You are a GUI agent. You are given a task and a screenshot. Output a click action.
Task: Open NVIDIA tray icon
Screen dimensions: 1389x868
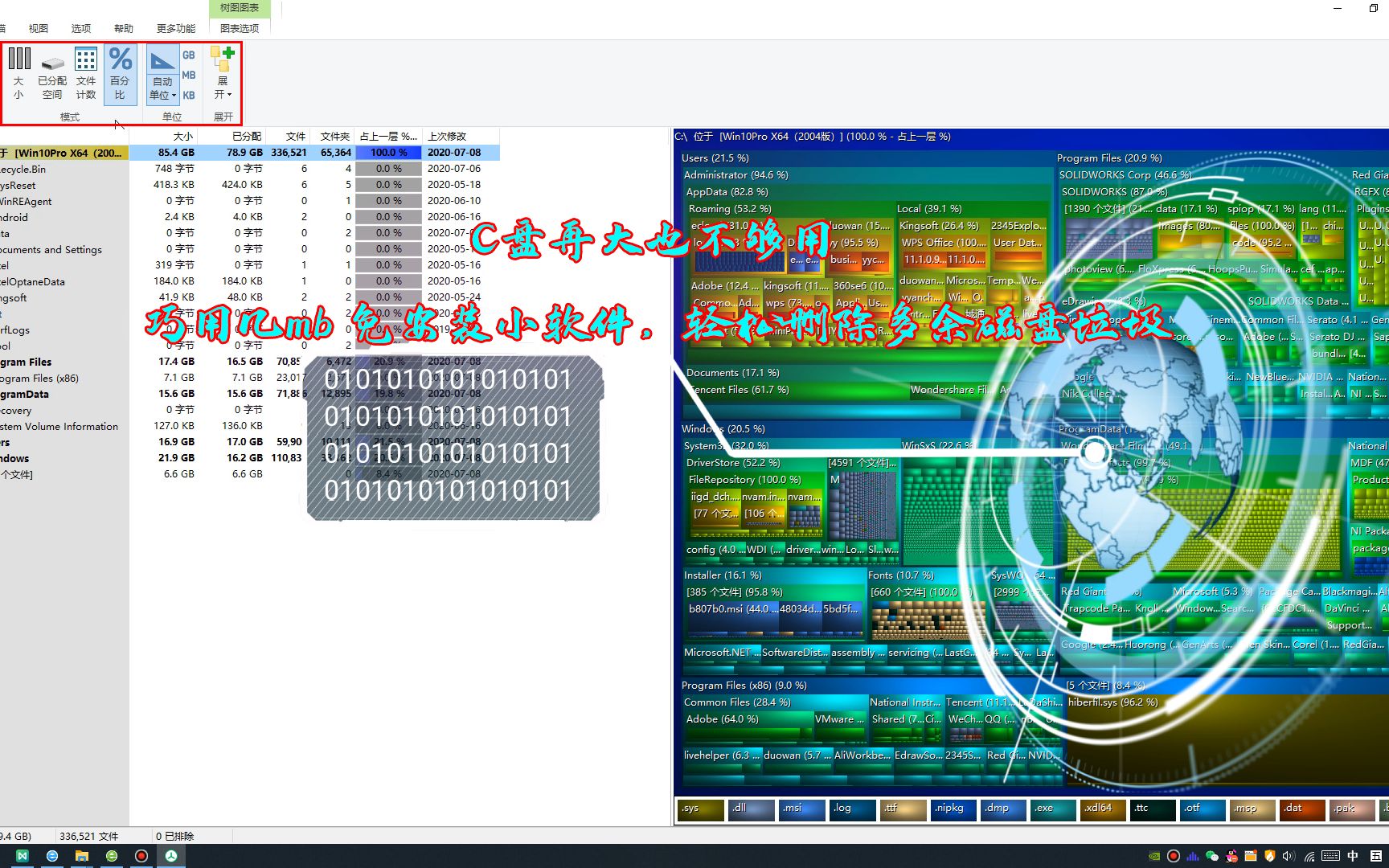[x=1154, y=857]
